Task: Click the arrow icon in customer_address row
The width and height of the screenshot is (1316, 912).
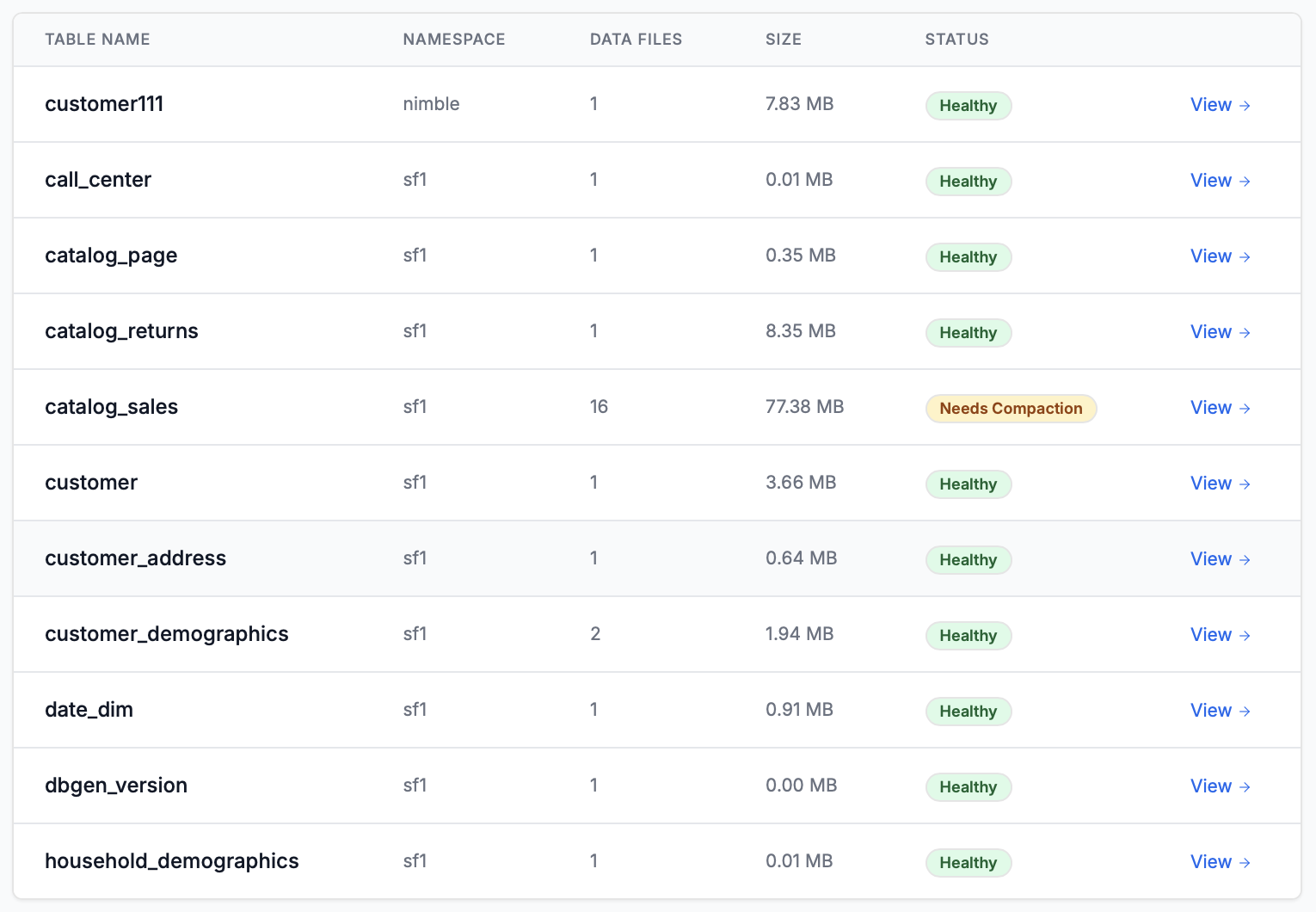Action: pos(1245,560)
